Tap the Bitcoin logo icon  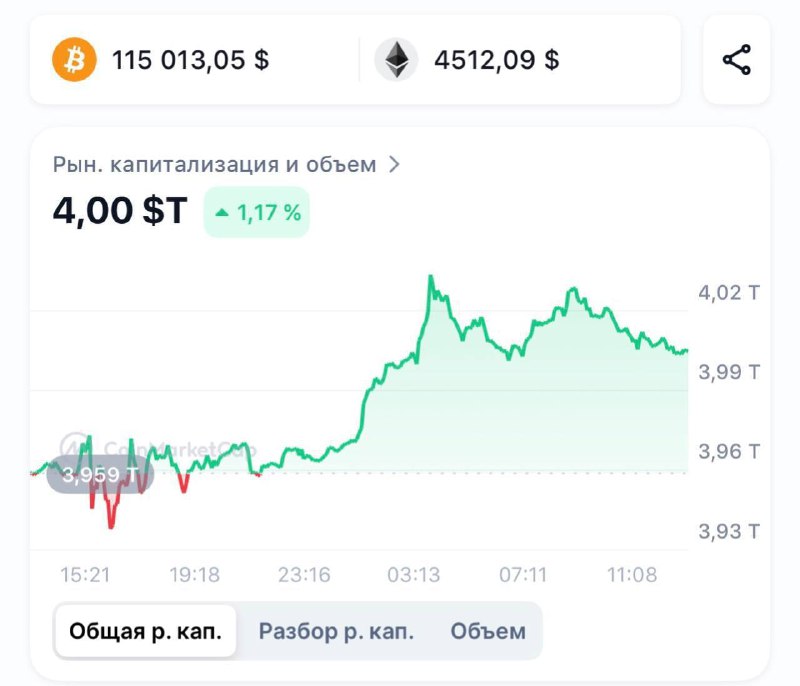point(74,60)
